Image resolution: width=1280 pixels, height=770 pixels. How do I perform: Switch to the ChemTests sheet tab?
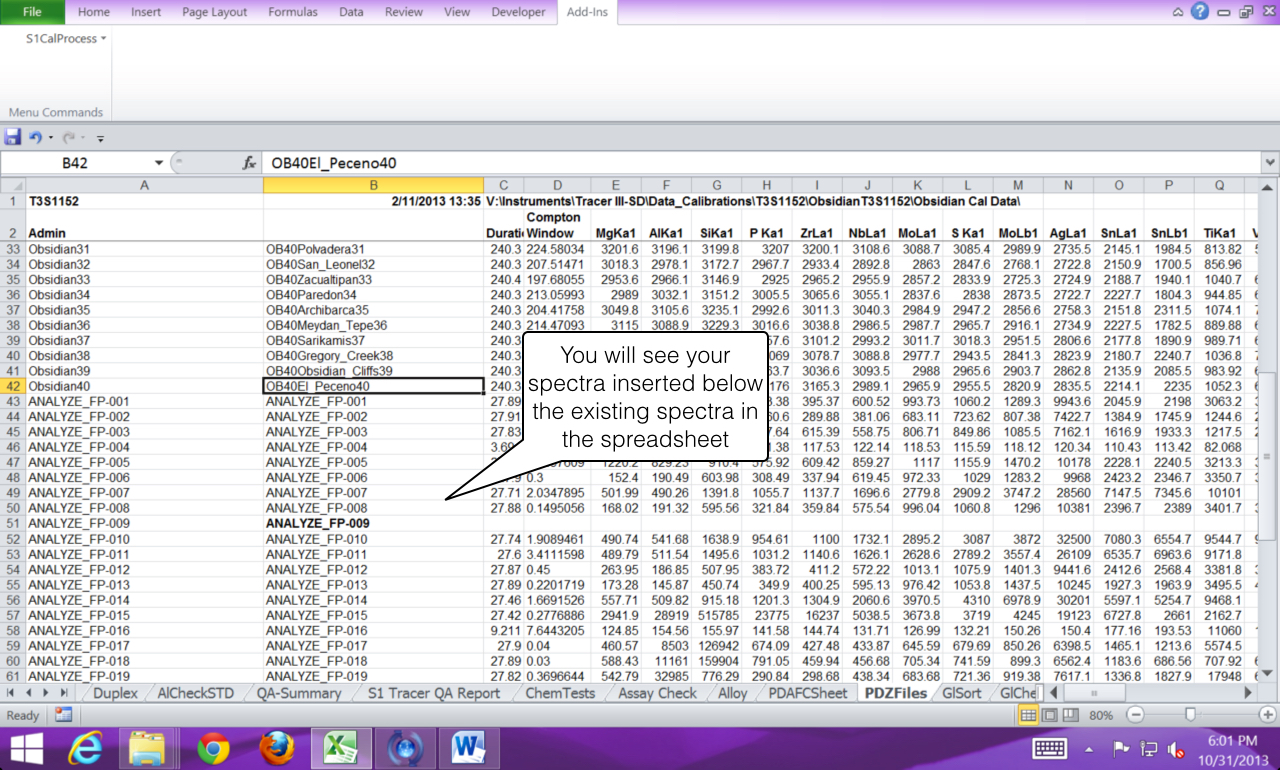tap(560, 693)
